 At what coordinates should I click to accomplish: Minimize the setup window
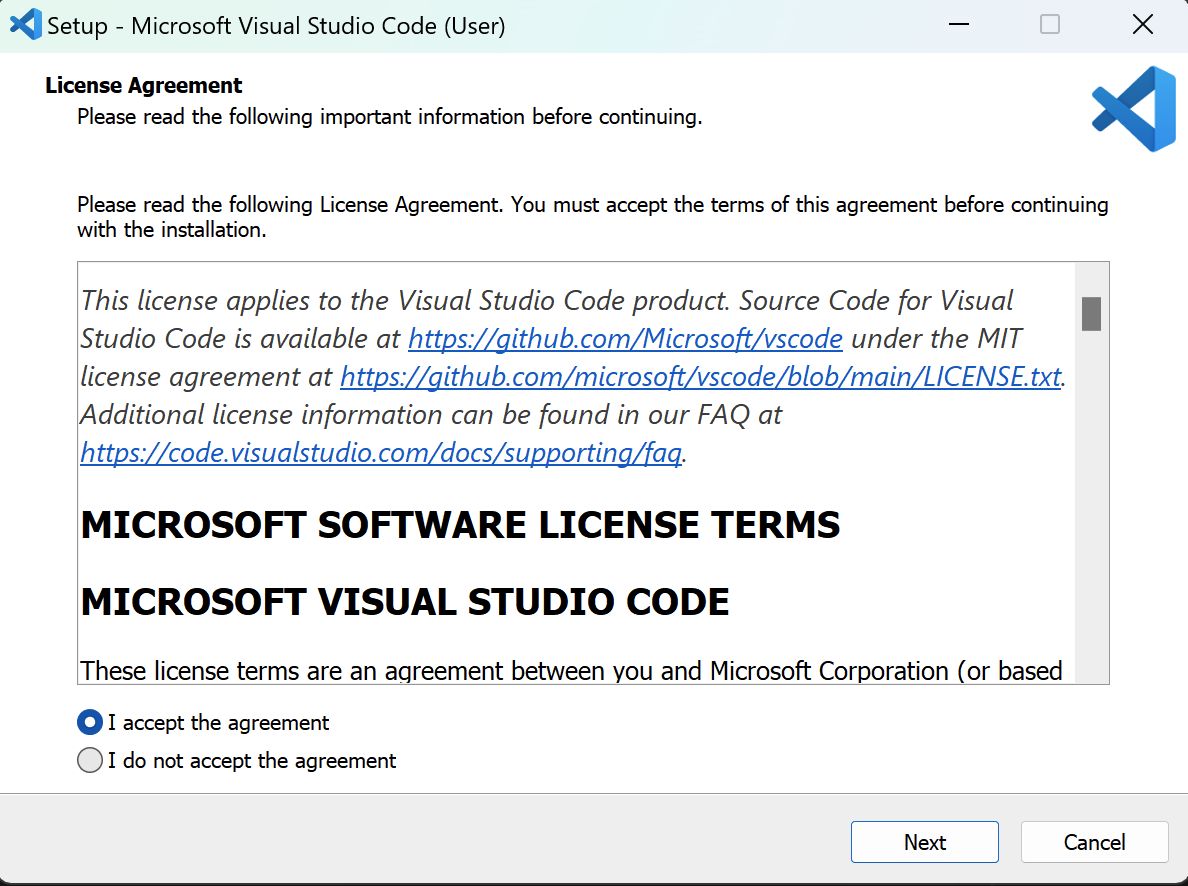(x=959, y=25)
